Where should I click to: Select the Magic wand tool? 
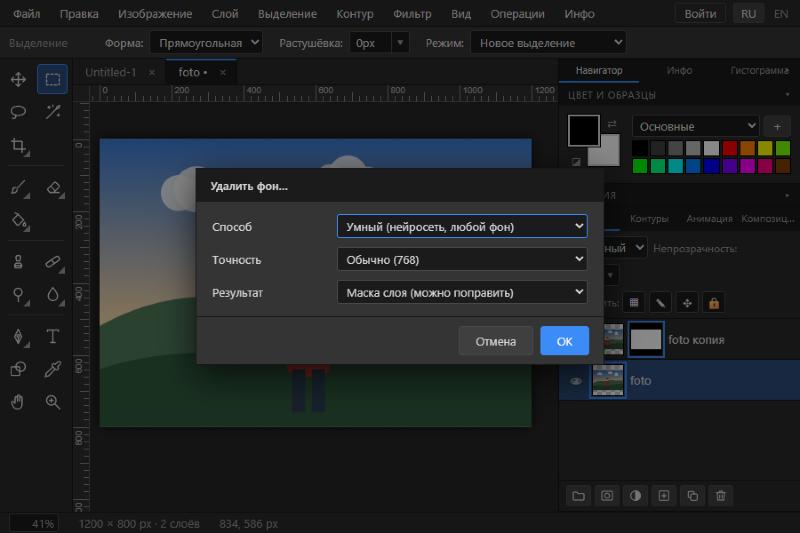click(53, 112)
